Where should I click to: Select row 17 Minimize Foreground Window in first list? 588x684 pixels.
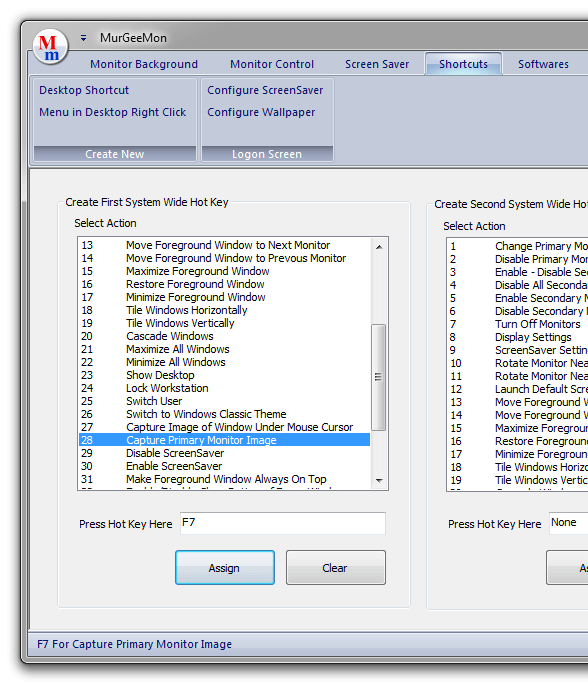(225, 297)
